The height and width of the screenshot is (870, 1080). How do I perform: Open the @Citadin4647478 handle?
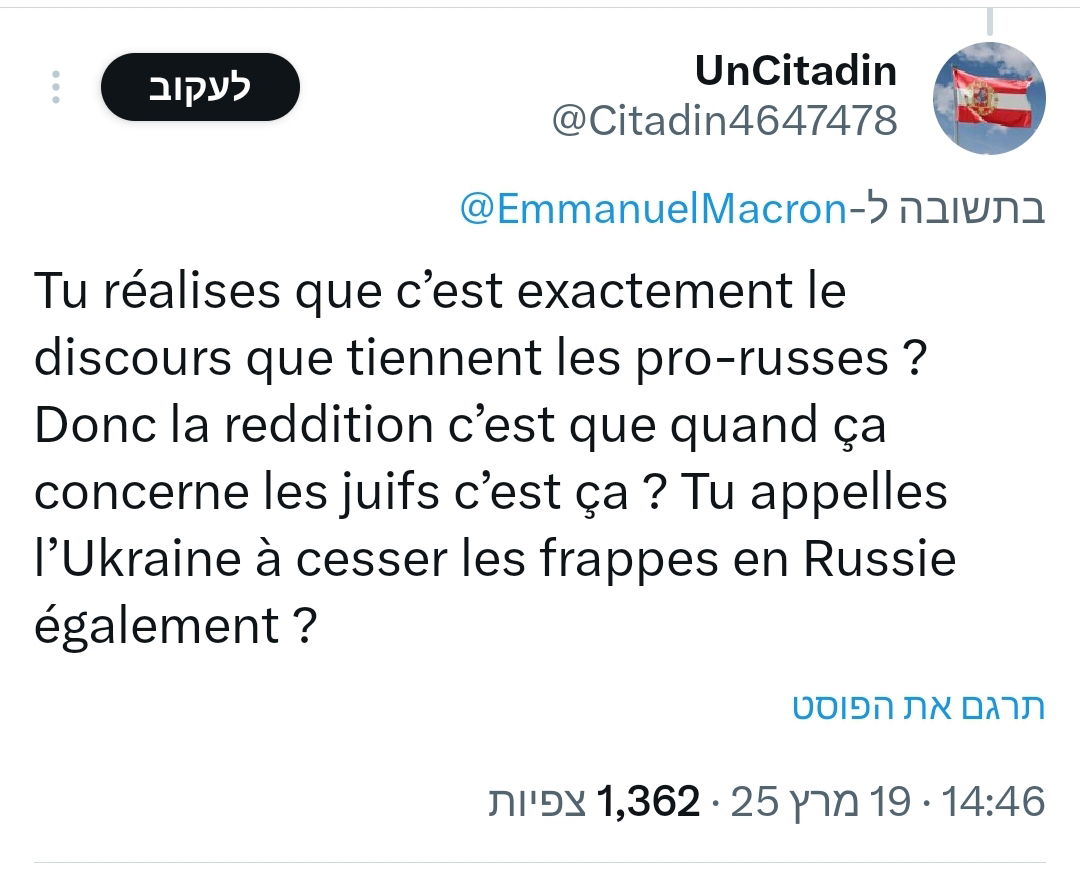click(x=725, y=121)
